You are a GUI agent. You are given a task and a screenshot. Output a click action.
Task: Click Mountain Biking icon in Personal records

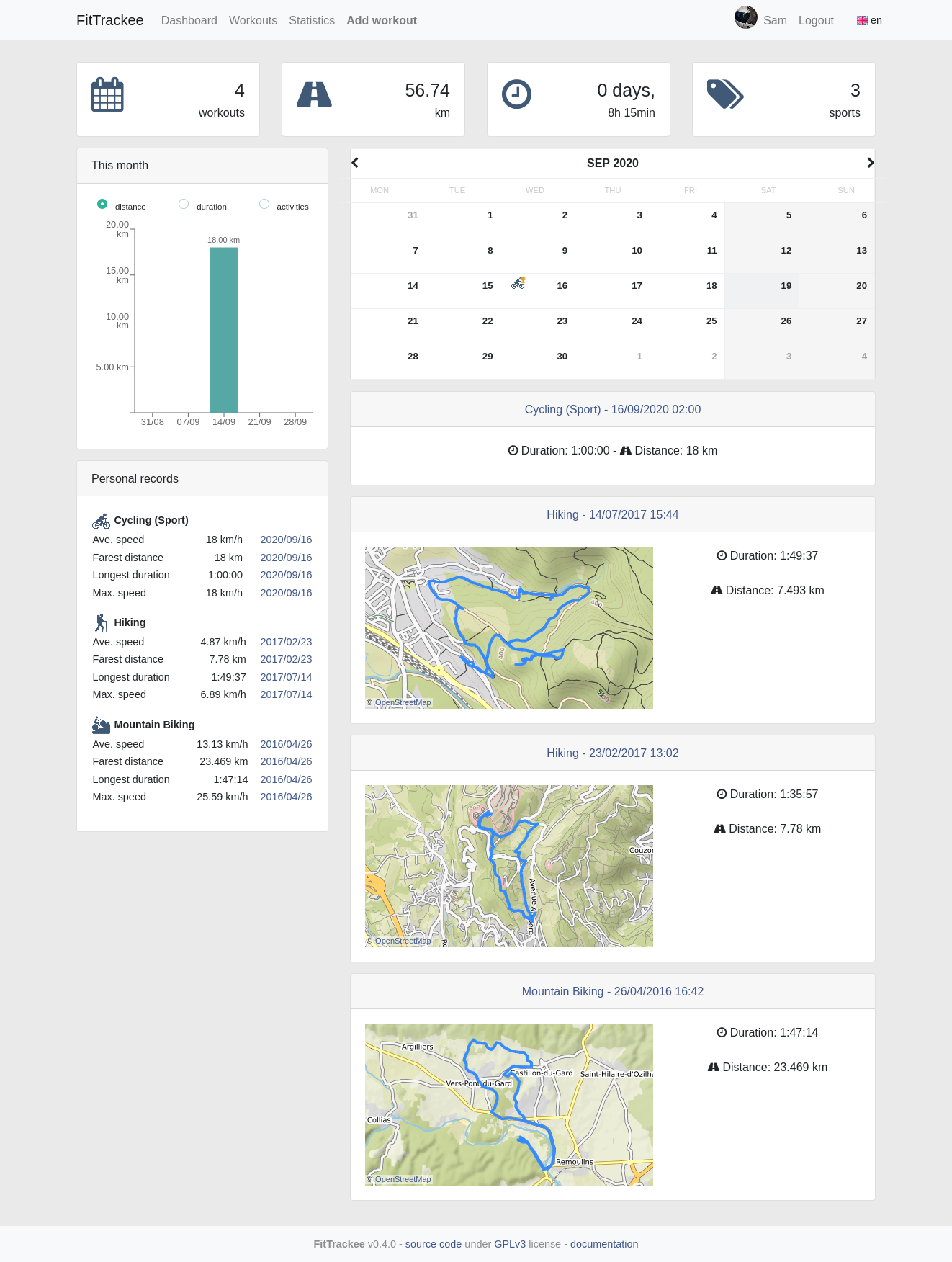[101, 725]
